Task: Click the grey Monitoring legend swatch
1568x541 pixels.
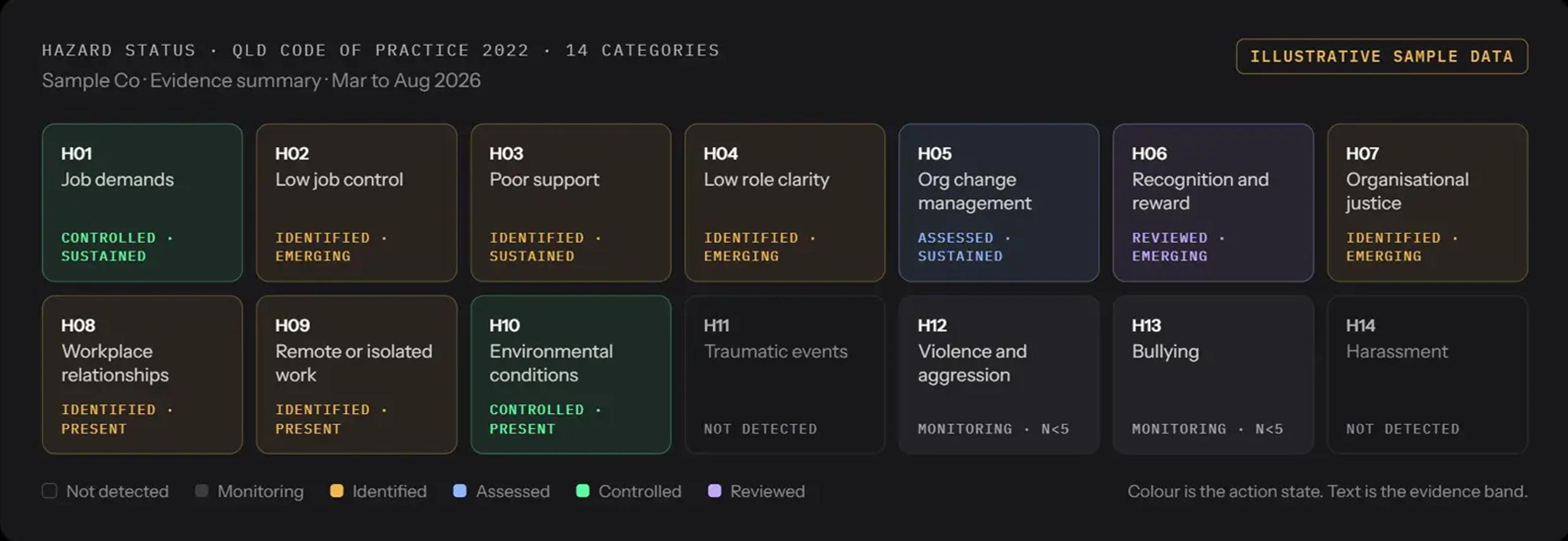Action: coord(202,491)
